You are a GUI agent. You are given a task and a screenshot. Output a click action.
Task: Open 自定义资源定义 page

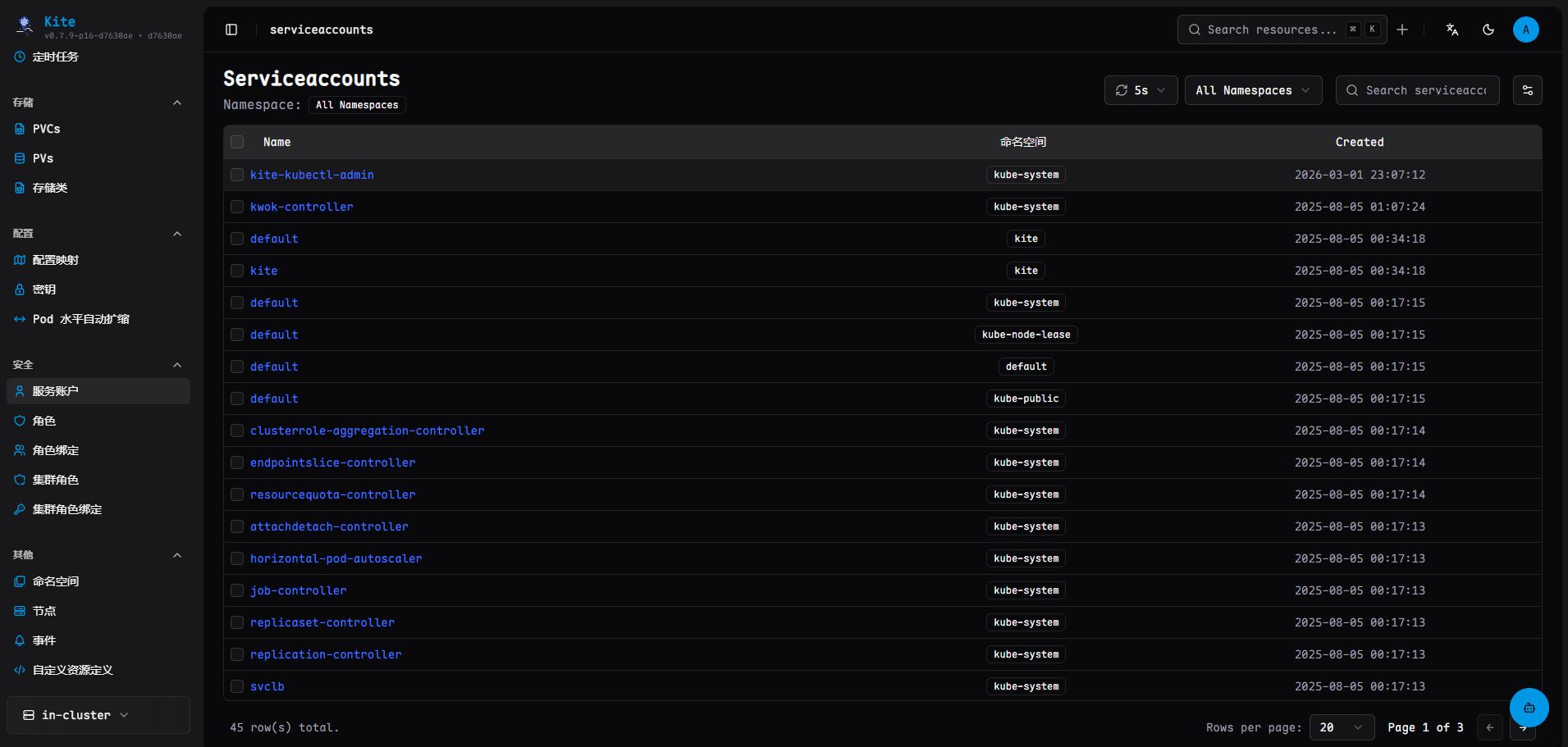coord(98,670)
